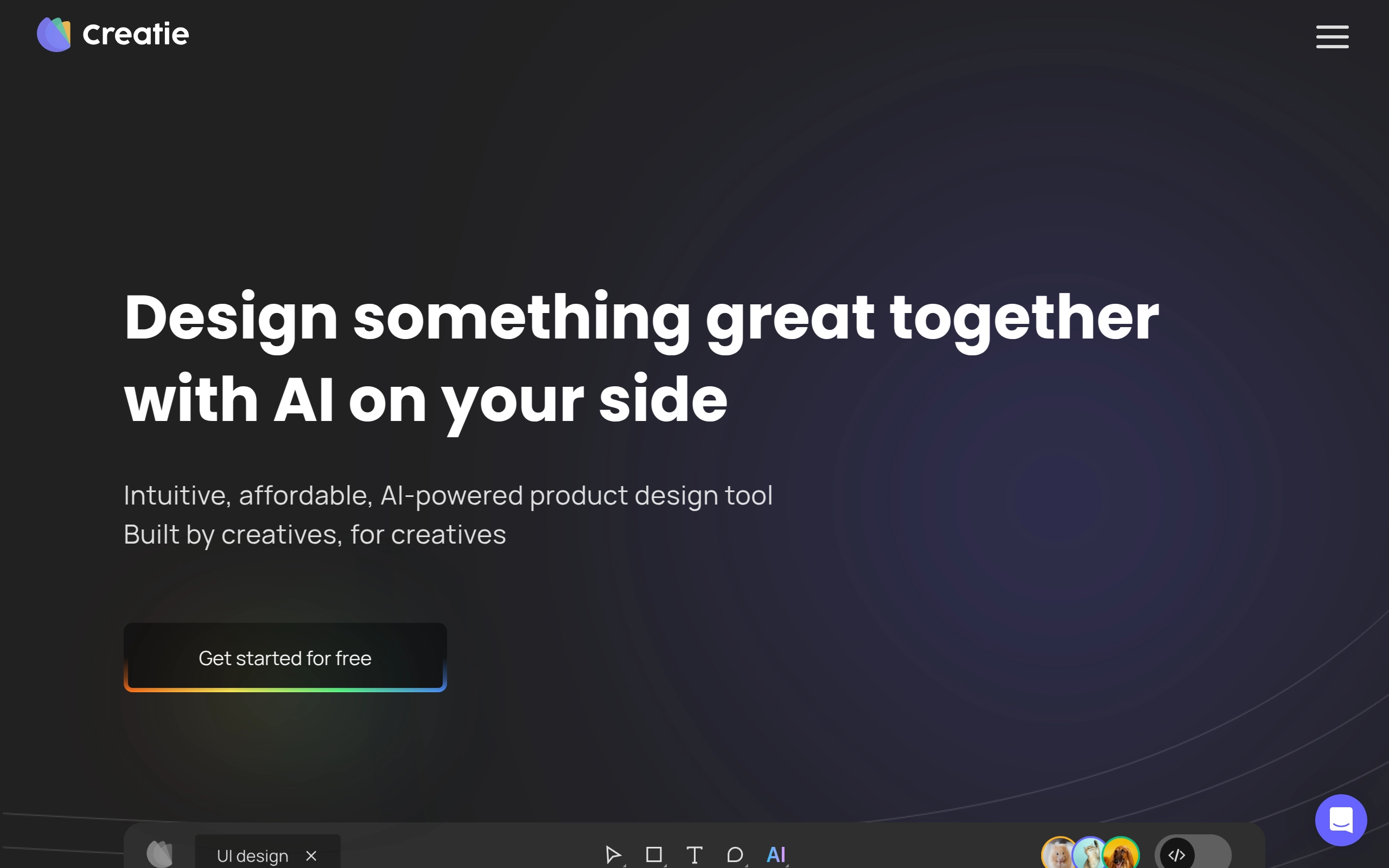Open the AI tool
Image resolution: width=1389 pixels, height=868 pixels.
click(x=775, y=854)
